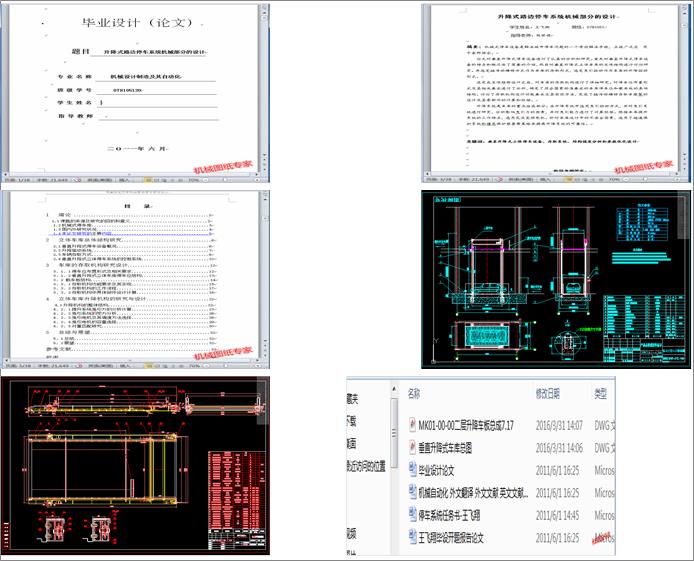Click date 2011/6/1 14:45 cell
694x561 pixels.
[x=557, y=515]
